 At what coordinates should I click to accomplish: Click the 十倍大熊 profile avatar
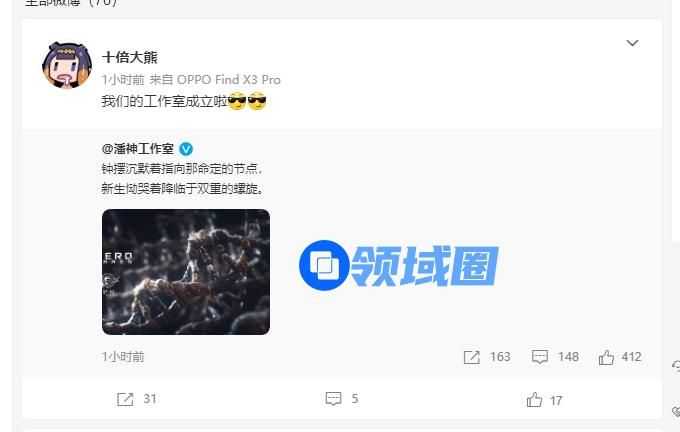point(67,65)
